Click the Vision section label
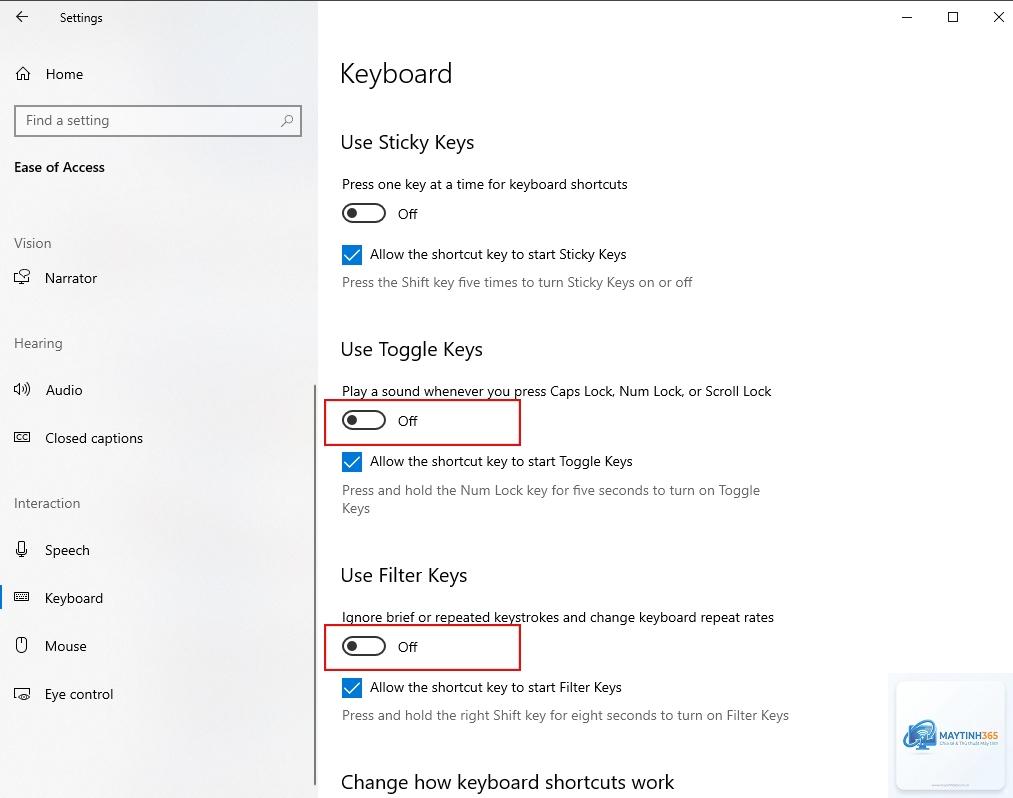Image resolution: width=1013 pixels, height=798 pixels. (x=32, y=243)
